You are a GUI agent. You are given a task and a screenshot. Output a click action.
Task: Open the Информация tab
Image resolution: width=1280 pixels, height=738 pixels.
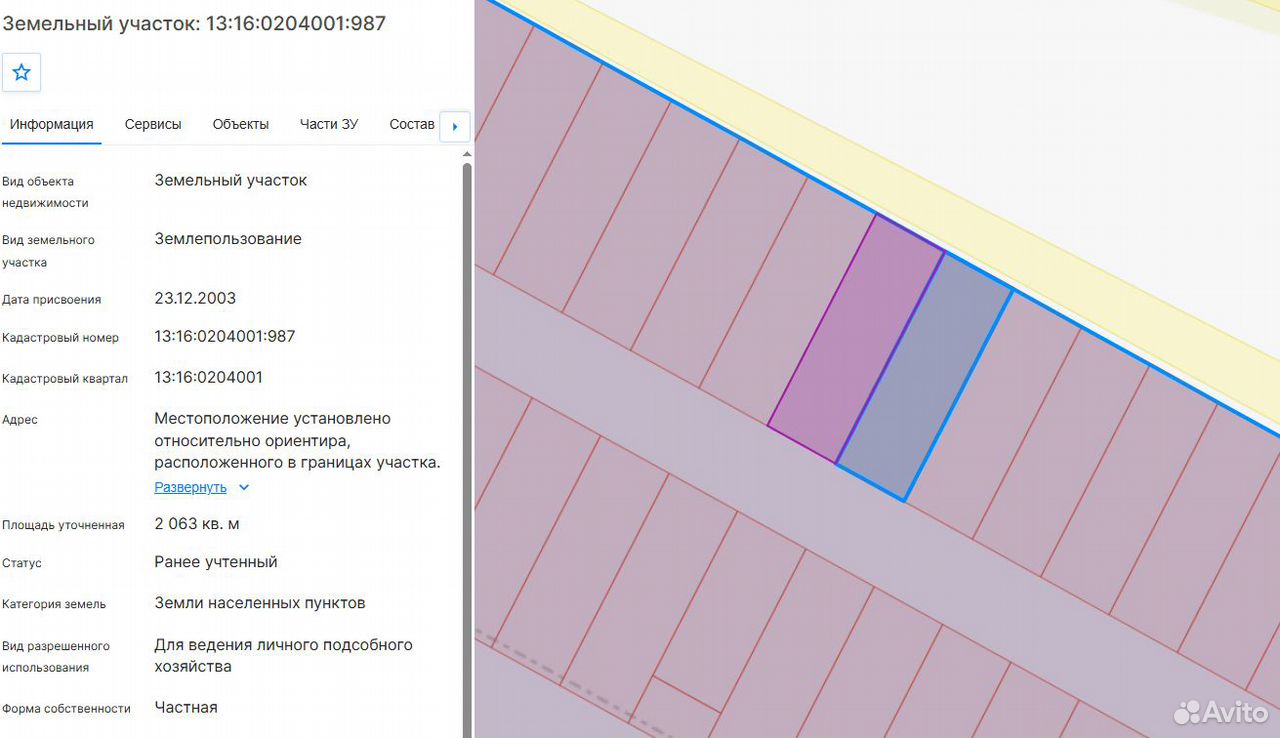[52, 125]
